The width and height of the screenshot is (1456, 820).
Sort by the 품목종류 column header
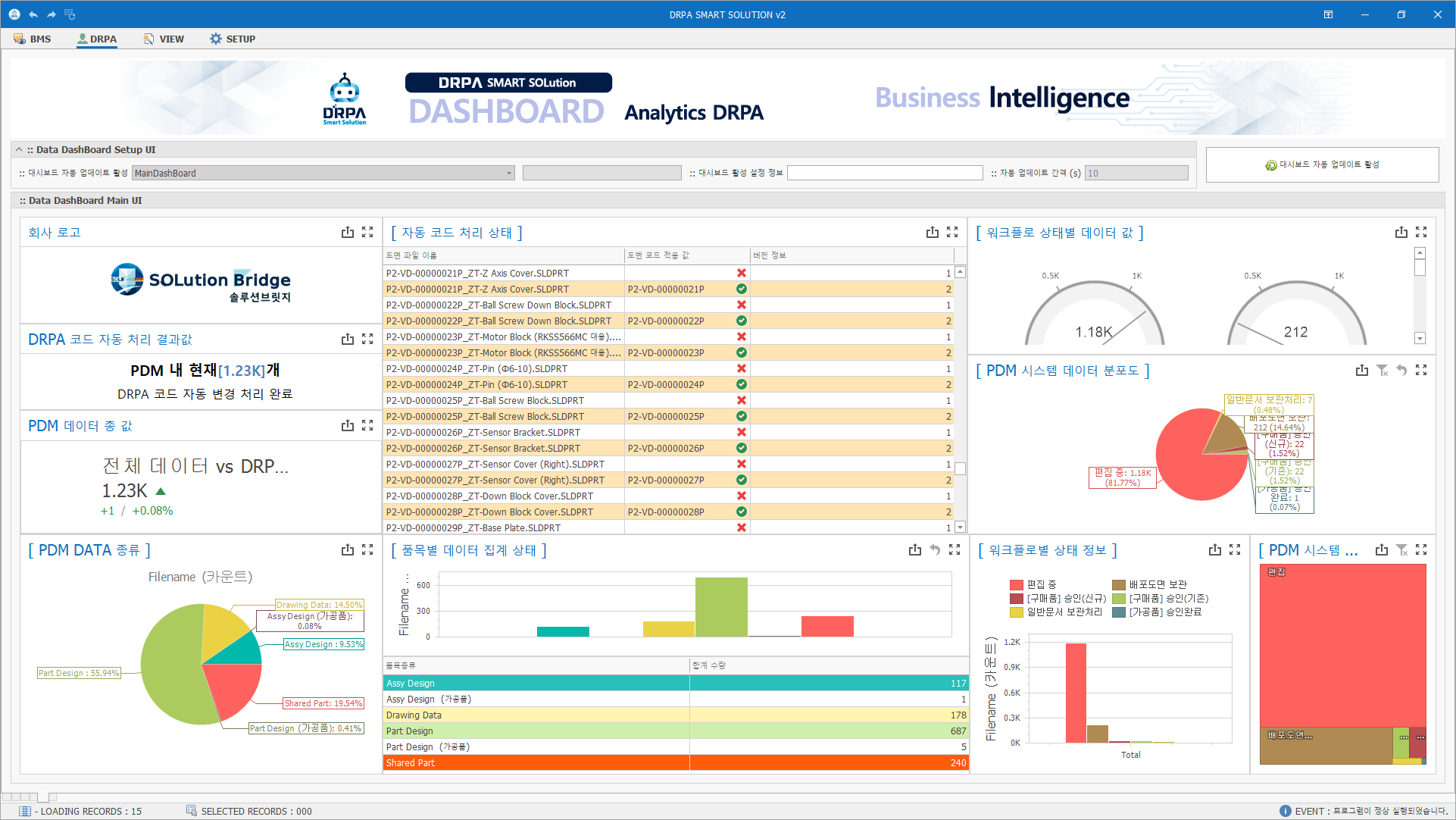(x=536, y=665)
